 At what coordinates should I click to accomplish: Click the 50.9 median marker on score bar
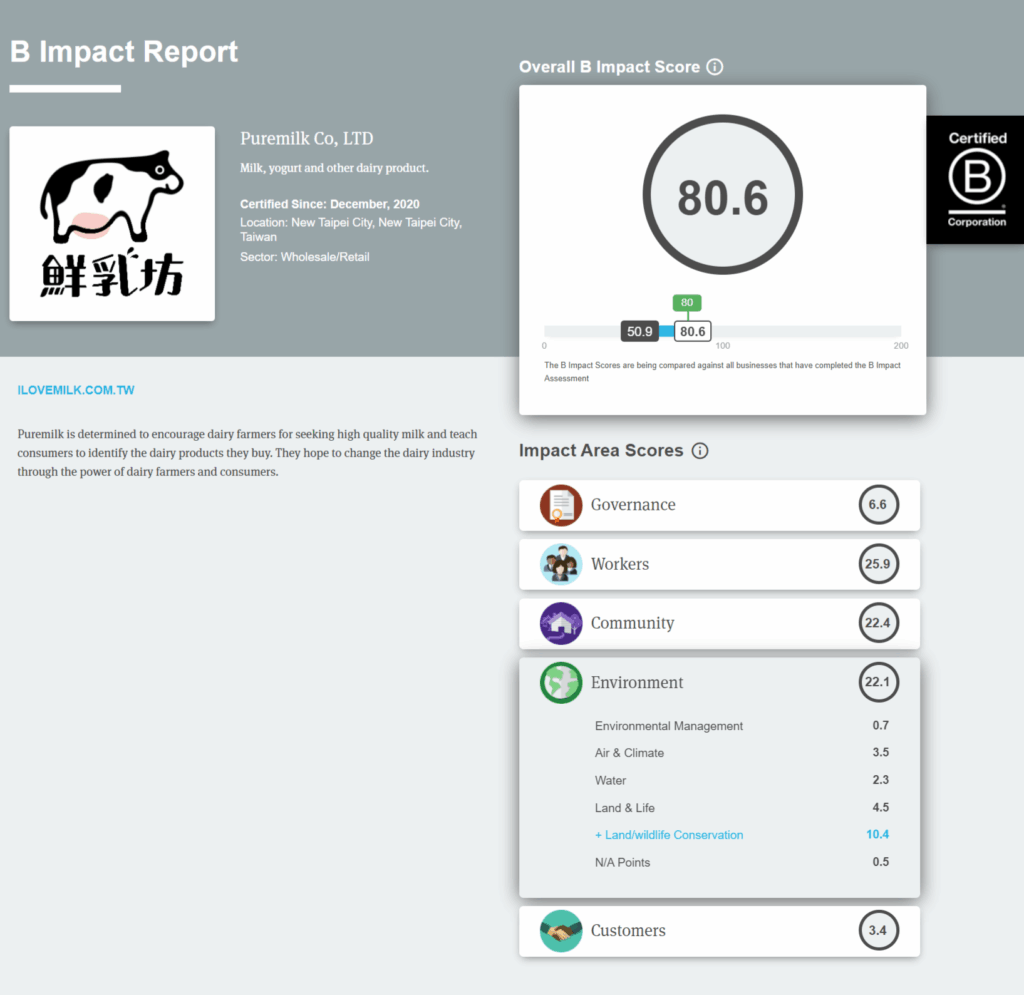(x=639, y=332)
